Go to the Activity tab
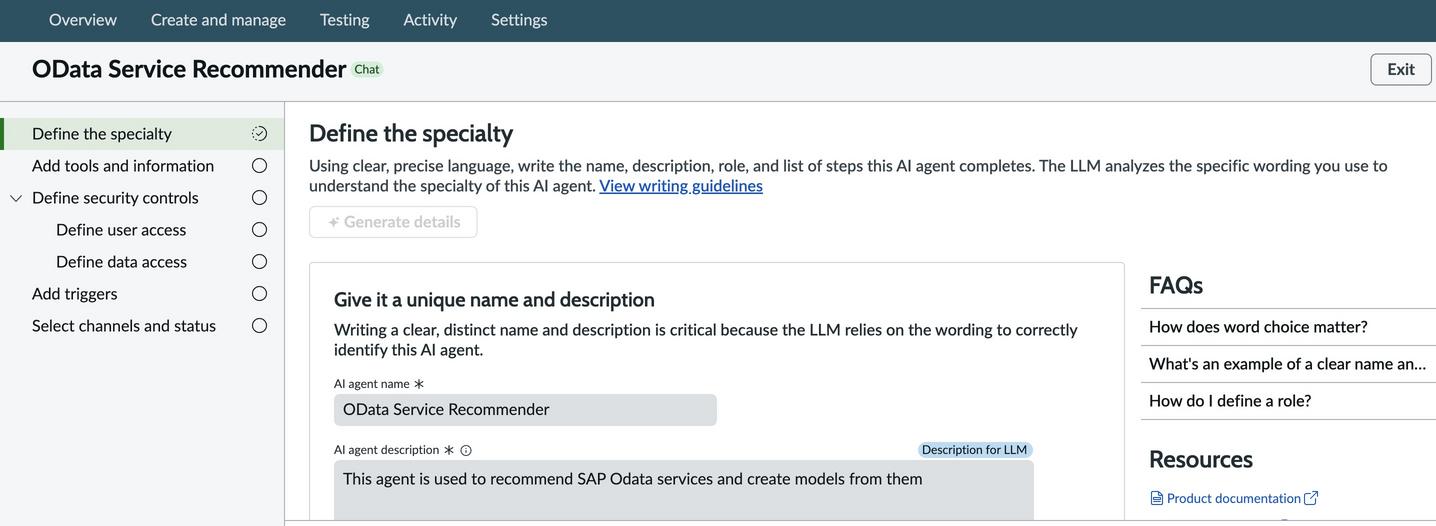This screenshot has height=526, width=1436. click(x=430, y=20)
